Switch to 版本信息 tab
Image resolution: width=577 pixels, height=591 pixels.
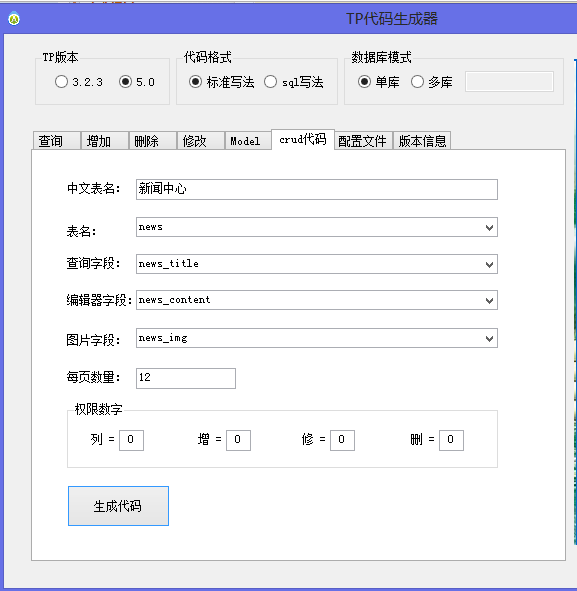(x=422, y=141)
